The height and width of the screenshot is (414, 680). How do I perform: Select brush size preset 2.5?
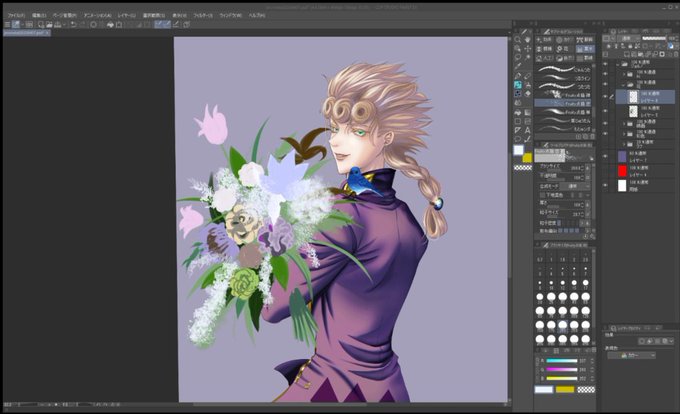tap(585, 258)
